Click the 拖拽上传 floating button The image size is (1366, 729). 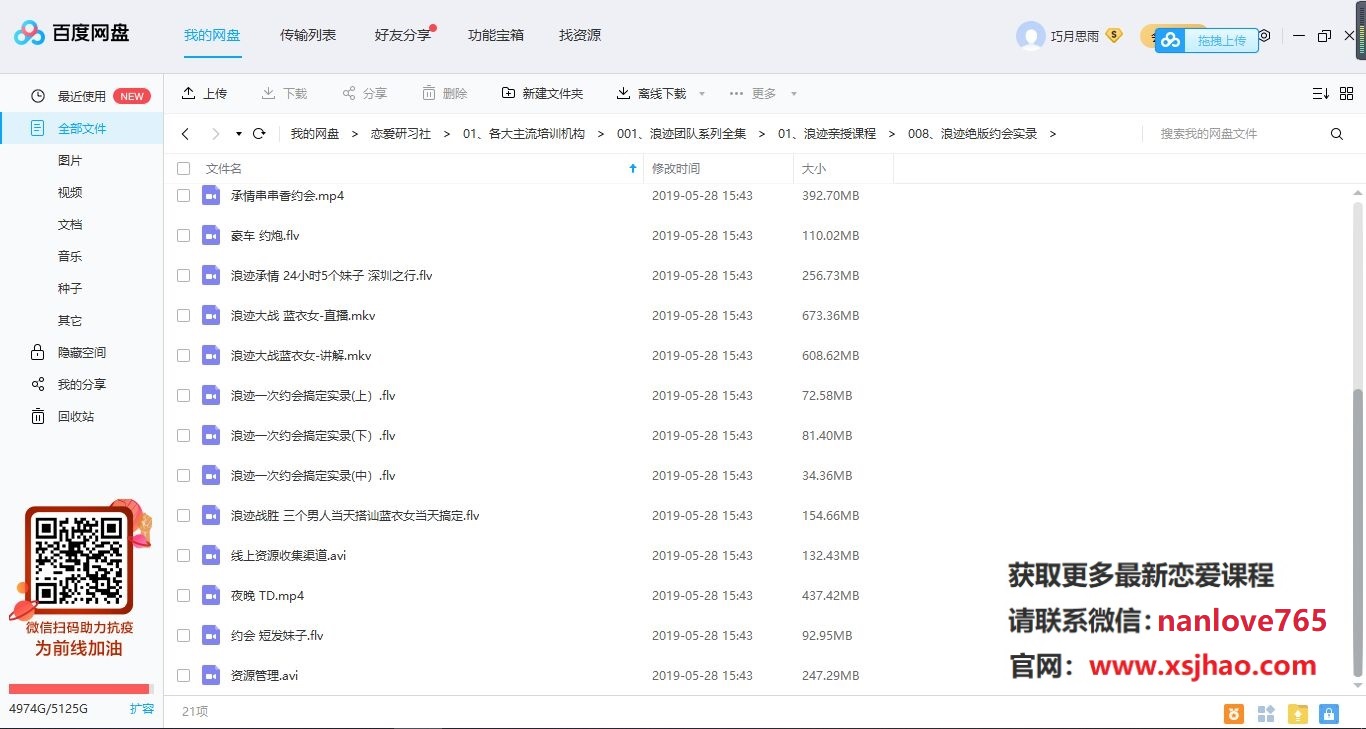tap(1206, 40)
